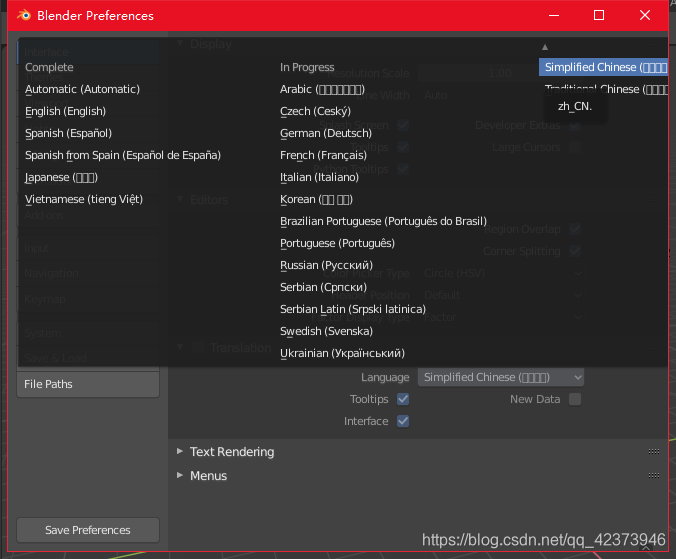Click the Blender logo in title bar
This screenshot has height=559, width=676.
(x=24, y=16)
